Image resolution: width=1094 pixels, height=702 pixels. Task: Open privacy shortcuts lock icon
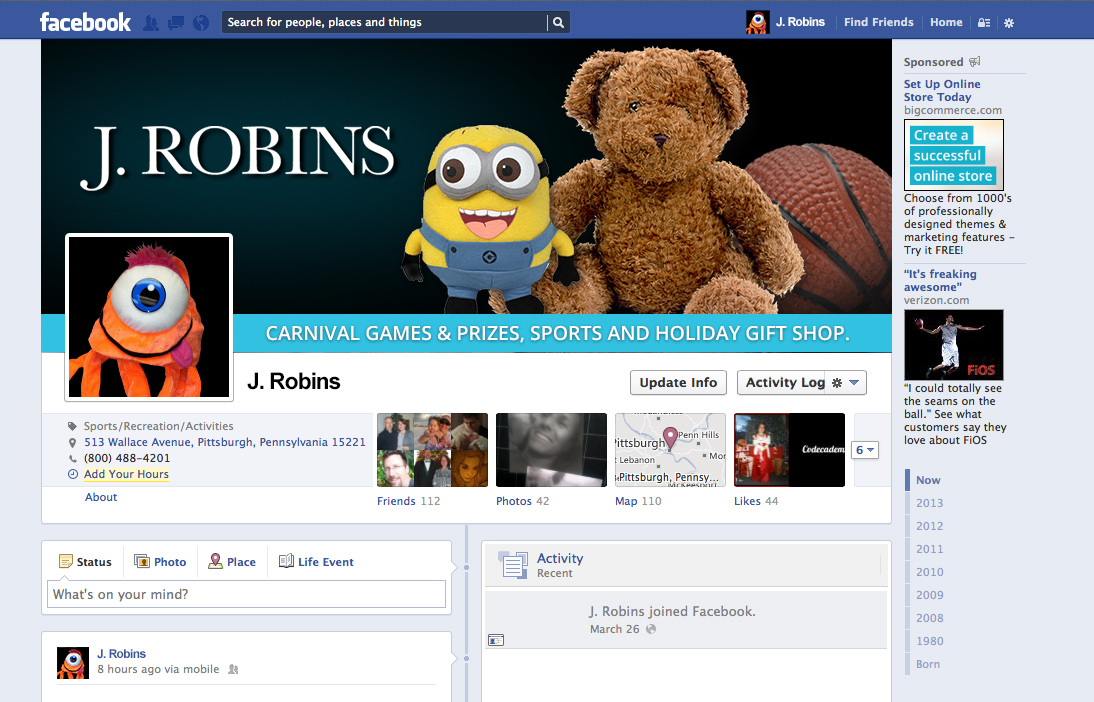pyautogui.click(x=984, y=22)
